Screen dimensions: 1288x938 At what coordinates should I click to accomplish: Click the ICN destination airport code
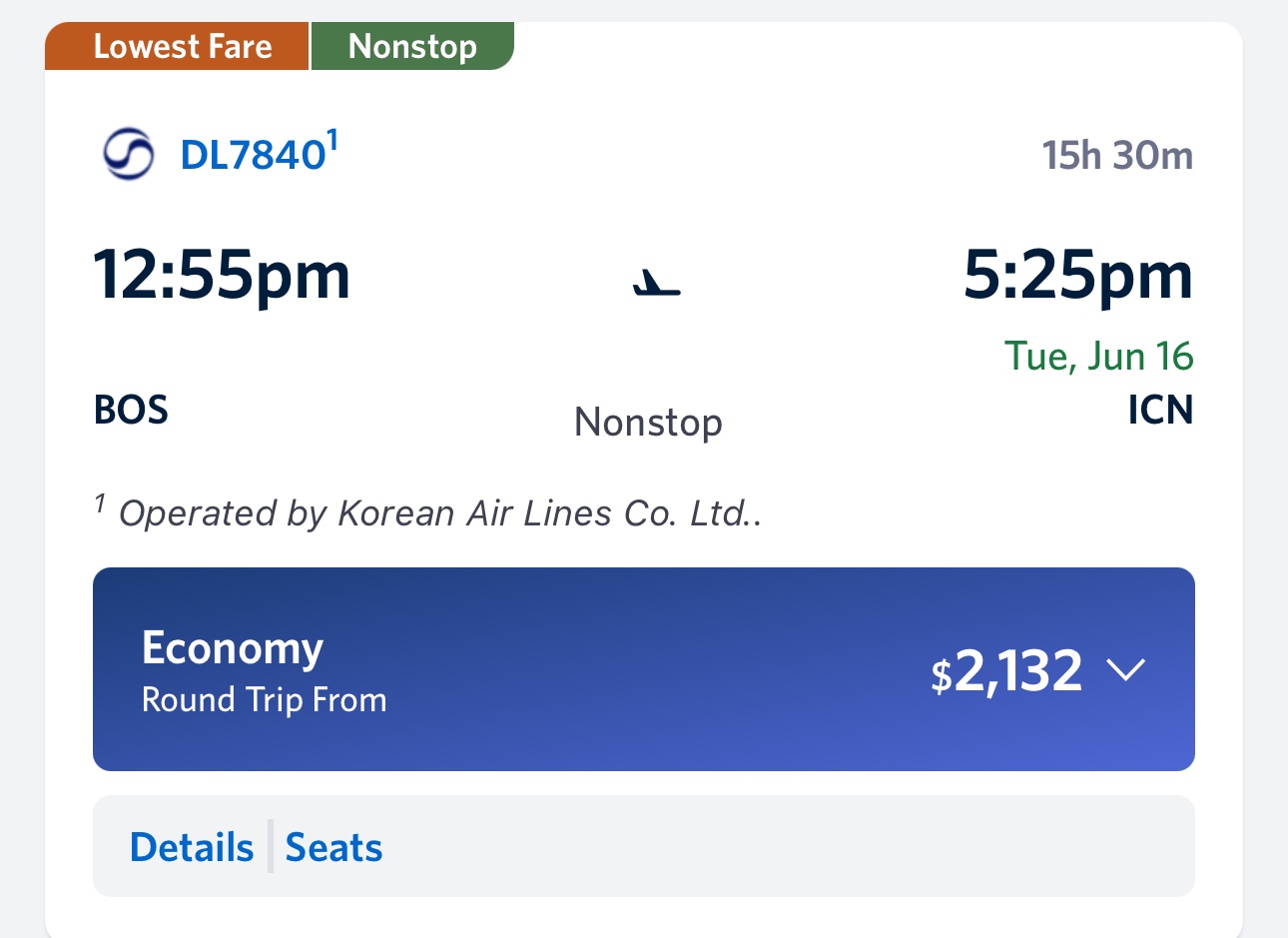point(1160,410)
